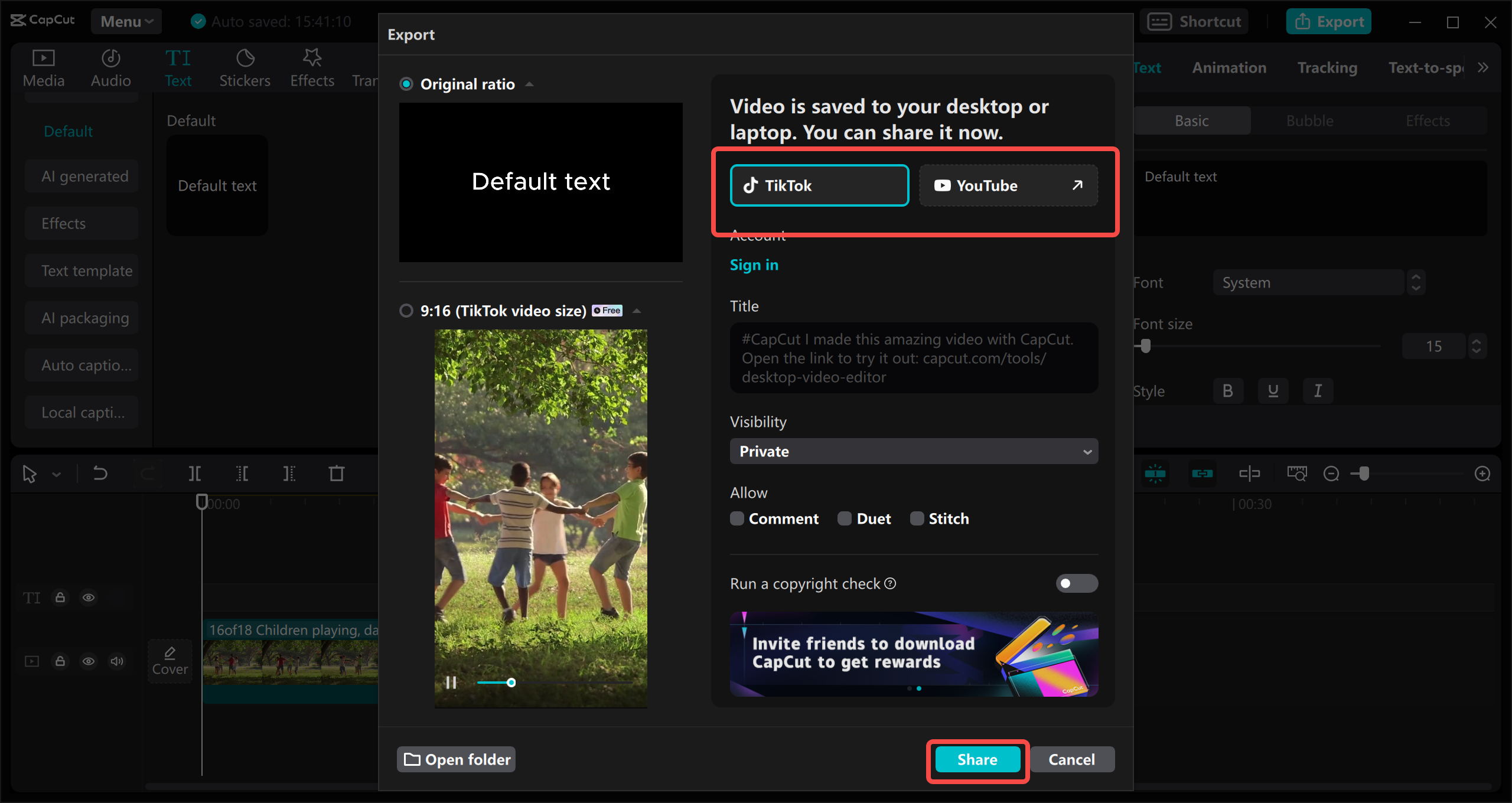Select 9:16 TikTok video size radio
Image resolution: width=1512 pixels, height=803 pixels.
click(x=406, y=311)
